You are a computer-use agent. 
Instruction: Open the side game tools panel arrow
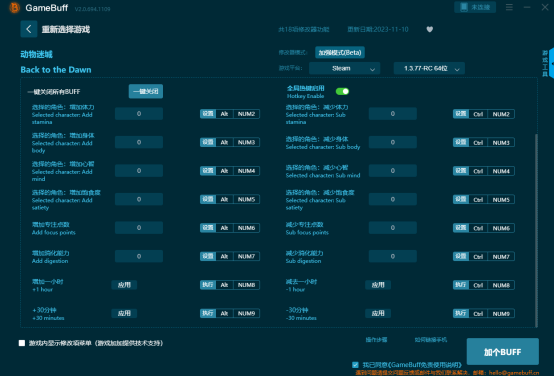(552, 64)
